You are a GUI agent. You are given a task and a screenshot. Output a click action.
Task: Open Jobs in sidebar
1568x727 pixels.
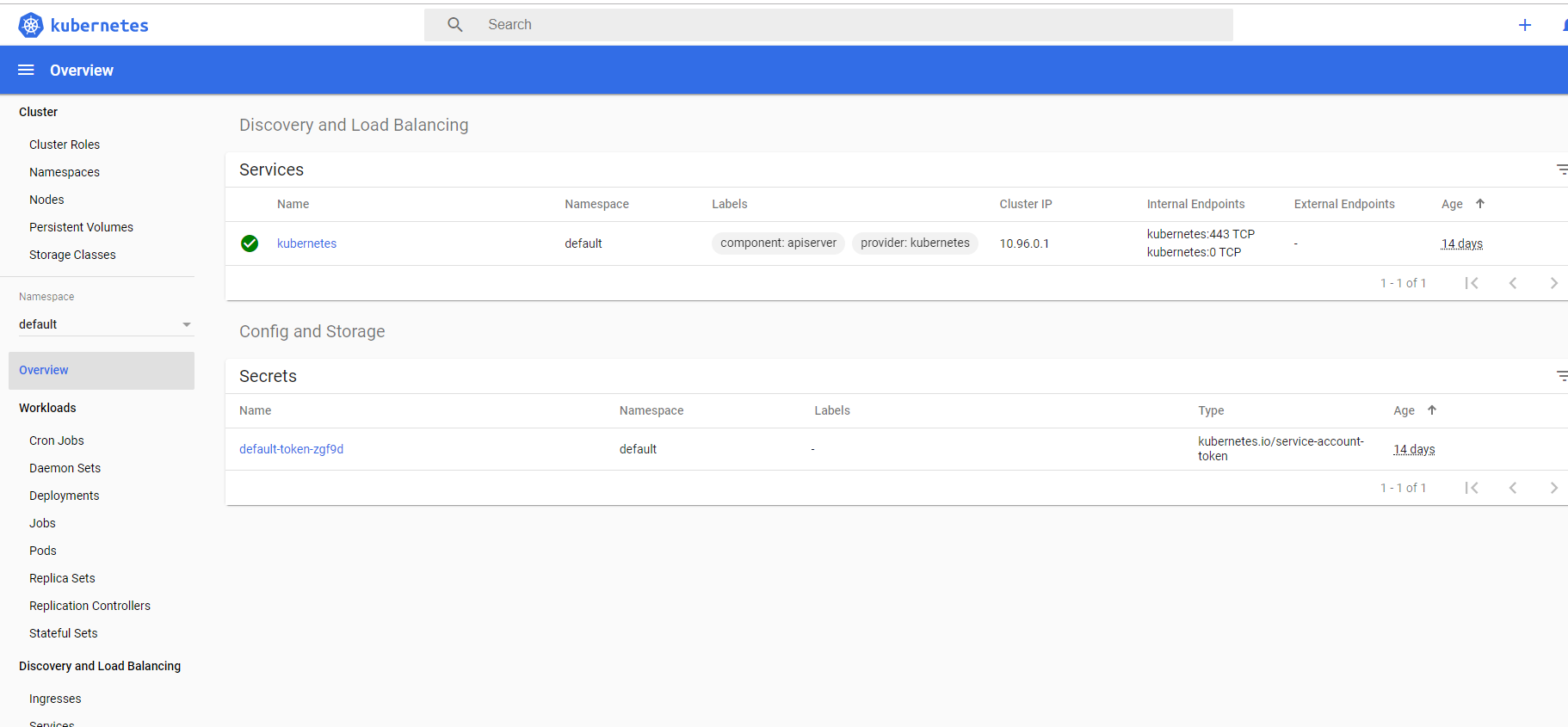(42, 523)
